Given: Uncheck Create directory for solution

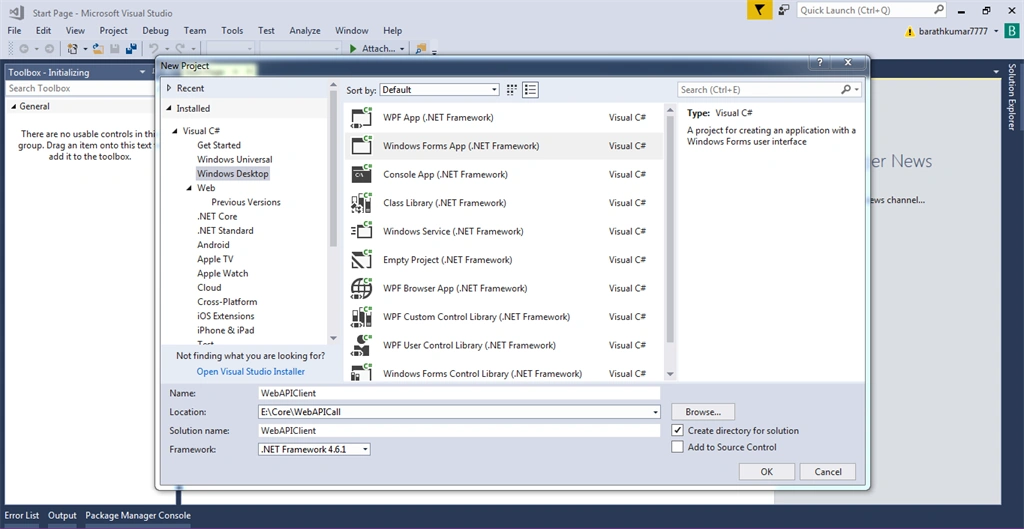Looking at the screenshot, I should (677, 430).
